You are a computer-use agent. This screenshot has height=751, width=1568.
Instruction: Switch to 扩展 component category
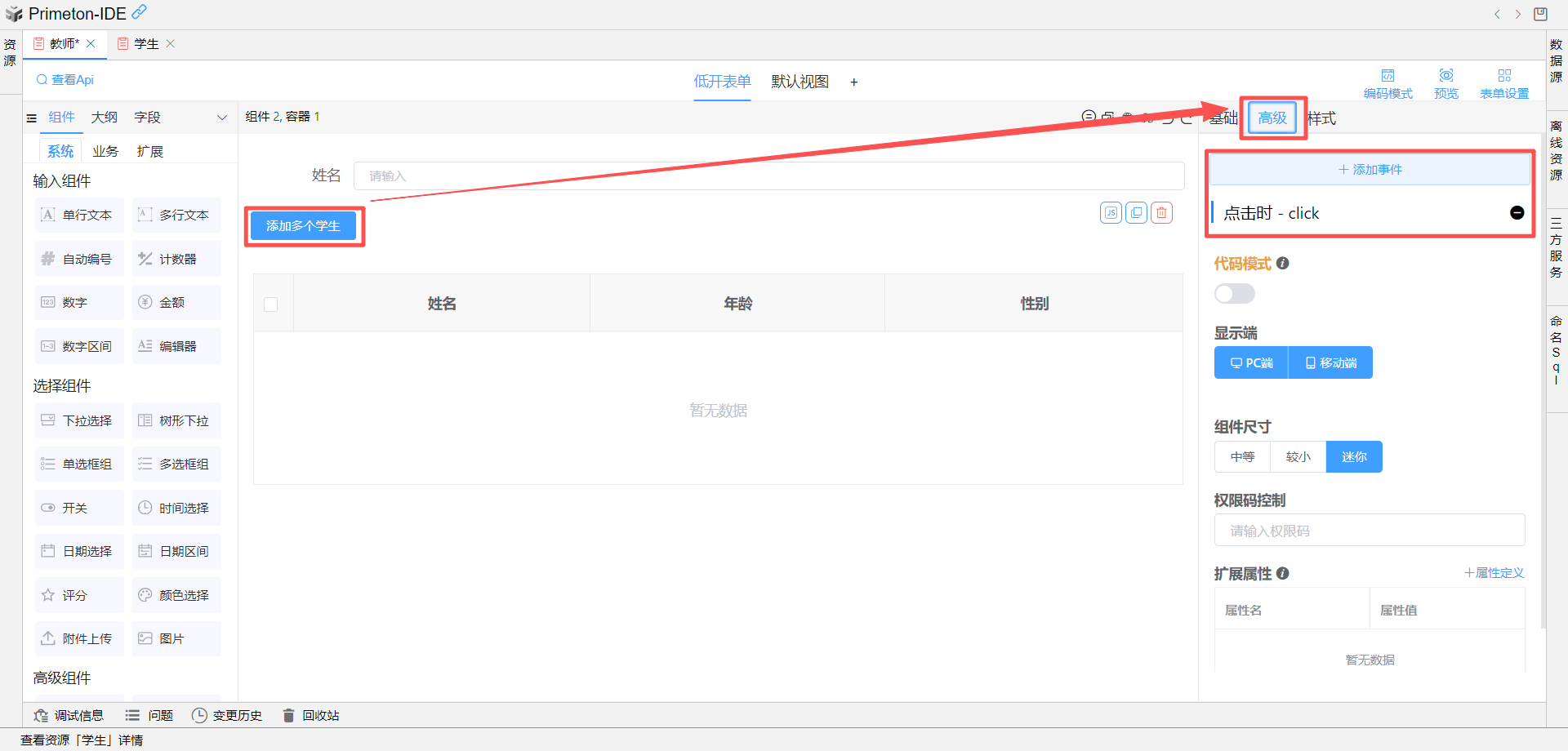150,152
